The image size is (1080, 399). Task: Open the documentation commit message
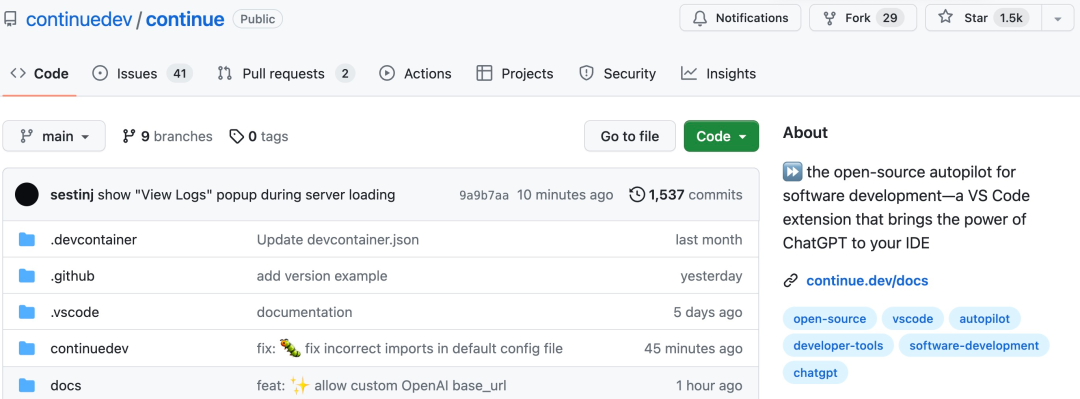[304, 312]
